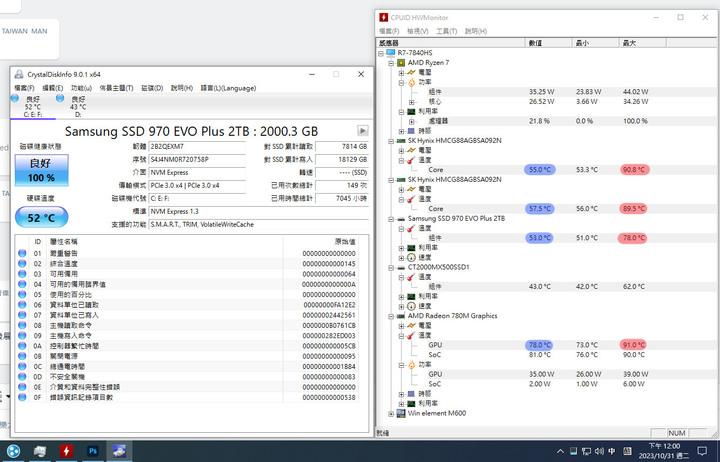The width and height of the screenshot is (720, 462).
Task: Collapse the R7-7840HS root node
Action: [381, 53]
